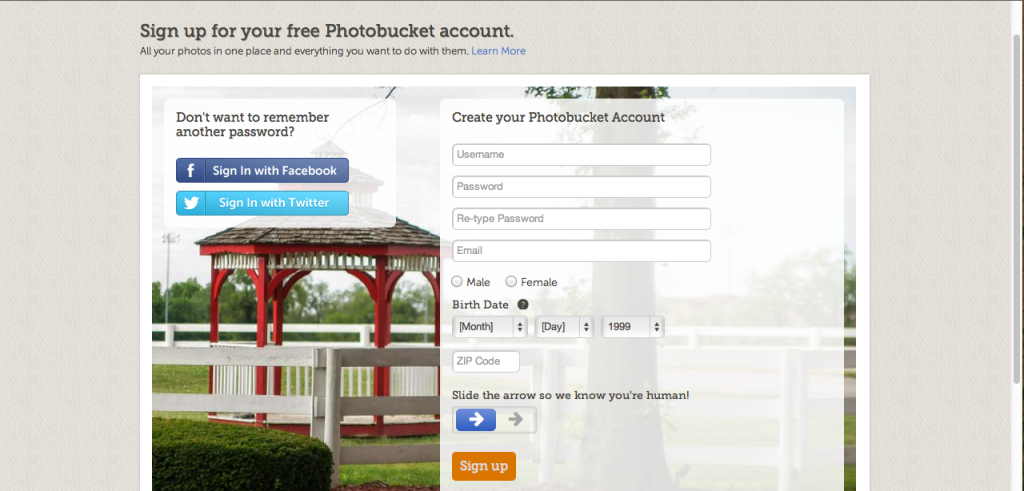This screenshot has height=491, width=1024.
Task: Open the Month dropdown
Action: [490, 326]
